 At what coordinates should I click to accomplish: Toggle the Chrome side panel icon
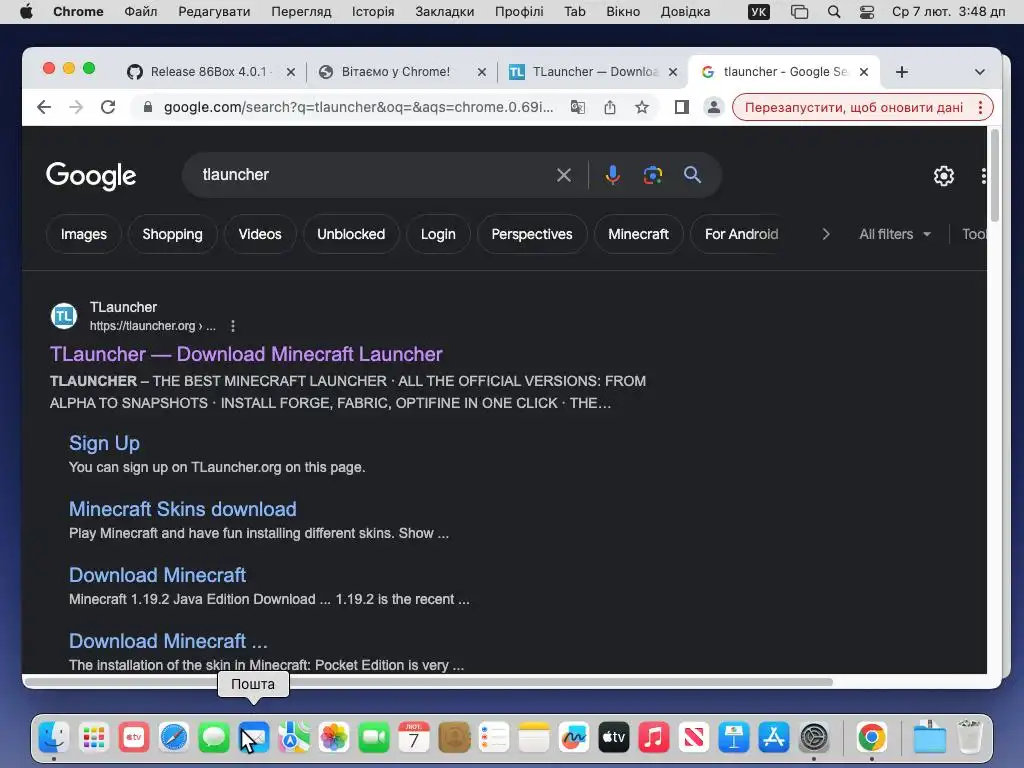point(682,107)
